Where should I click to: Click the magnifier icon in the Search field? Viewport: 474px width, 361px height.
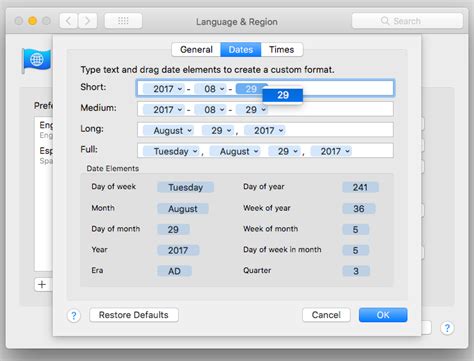385,21
